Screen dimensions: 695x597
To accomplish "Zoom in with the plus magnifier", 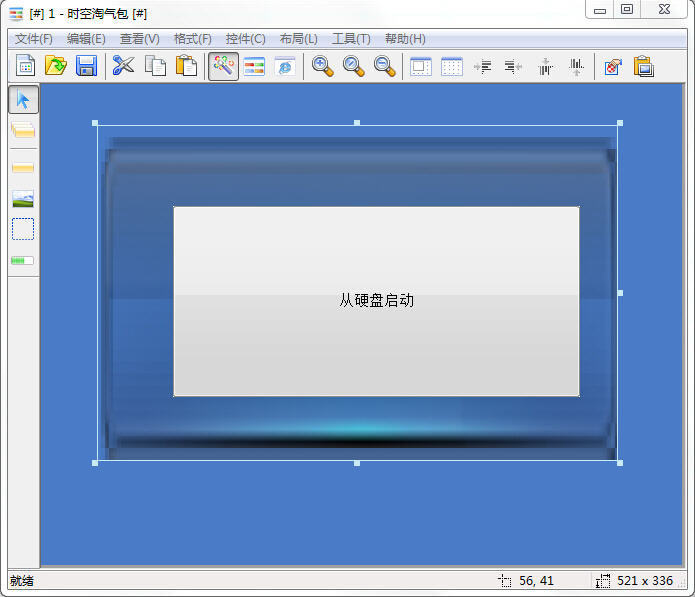I will [322, 66].
